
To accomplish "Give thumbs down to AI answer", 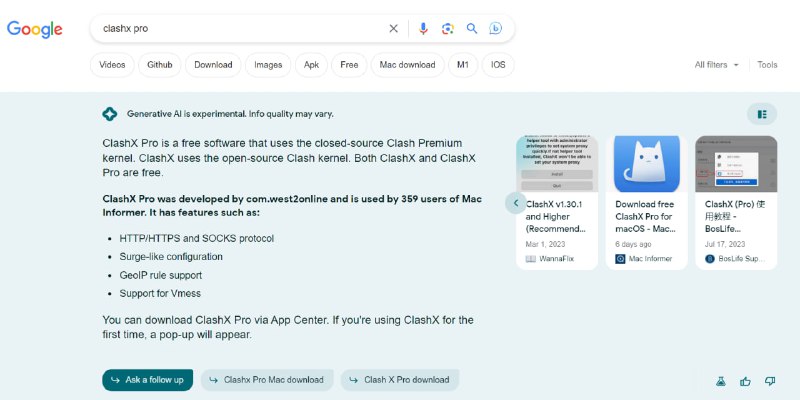I will pyautogui.click(x=770, y=381).
